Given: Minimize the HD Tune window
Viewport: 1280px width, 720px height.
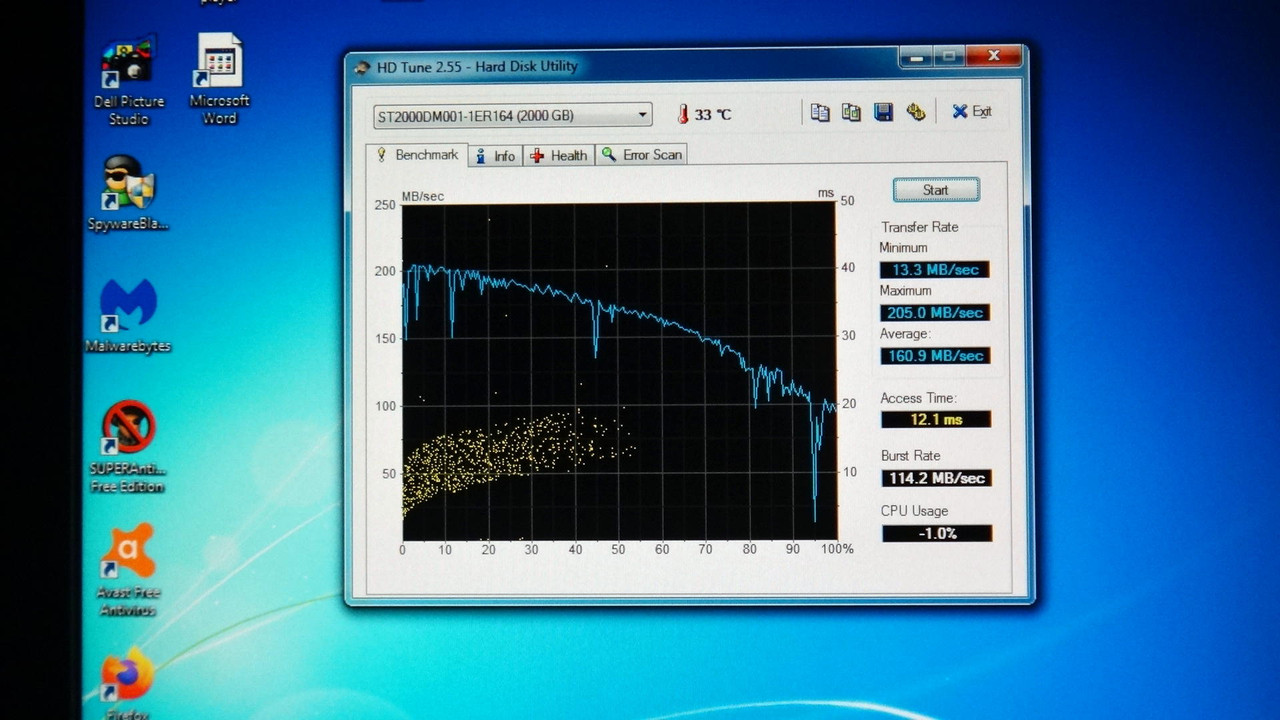Looking at the screenshot, I should coord(915,57).
